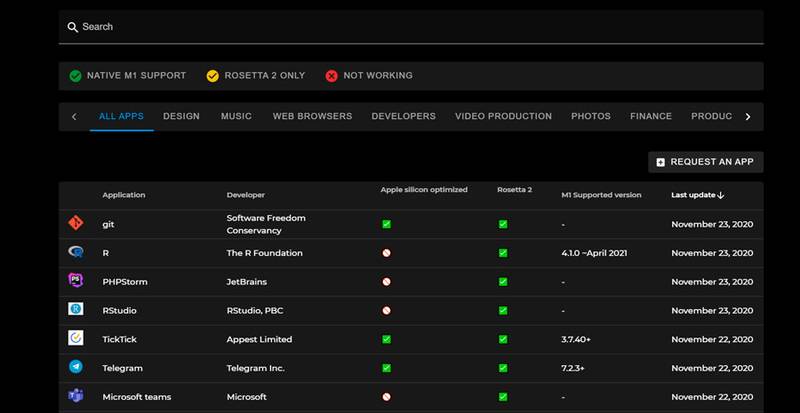This screenshot has width=800, height=413.
Task: Click the Developer column header
Action: tap(245, 195)
